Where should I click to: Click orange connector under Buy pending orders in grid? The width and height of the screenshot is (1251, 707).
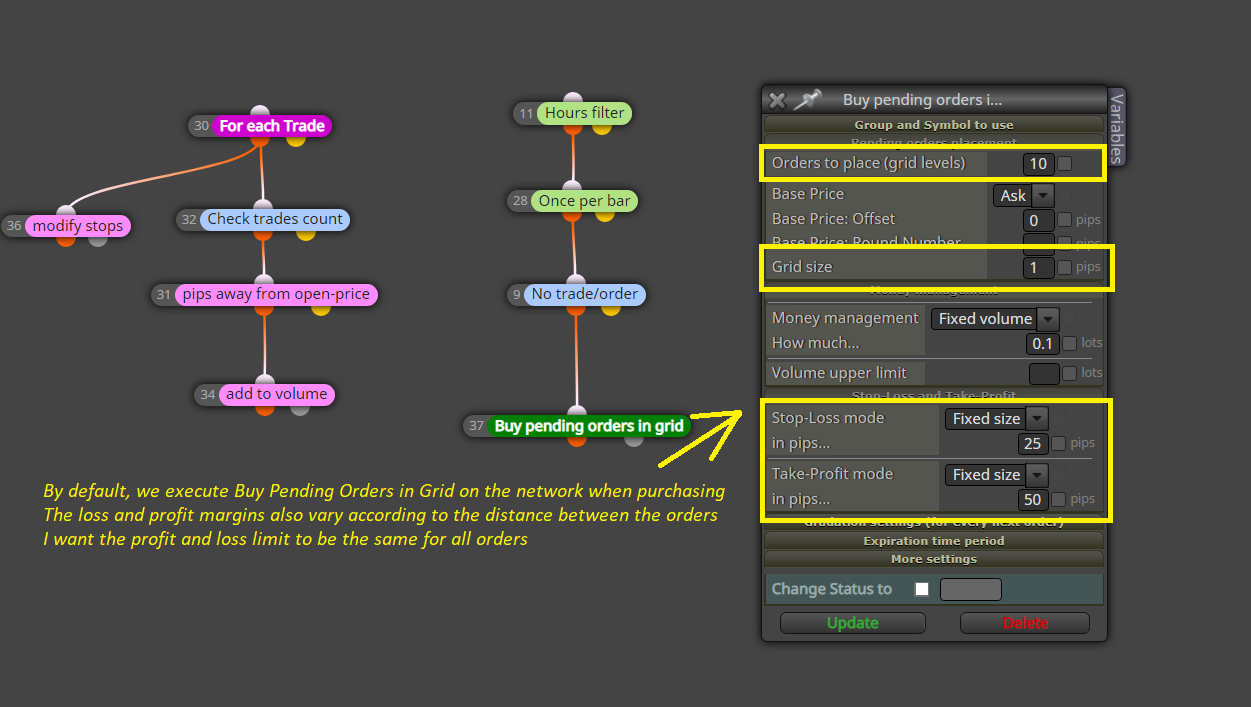click(576, 440)
